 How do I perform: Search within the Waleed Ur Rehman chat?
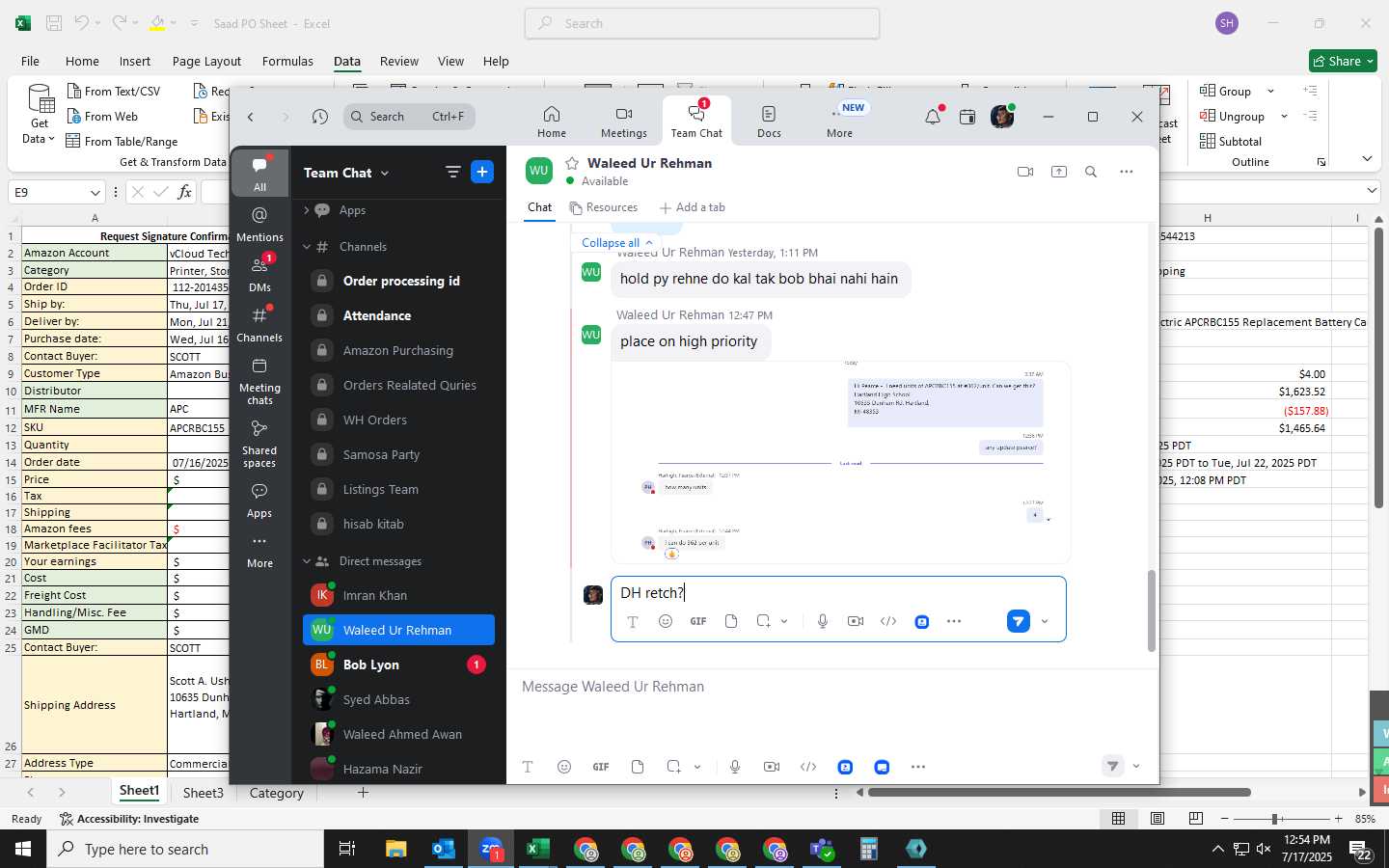1091,172
